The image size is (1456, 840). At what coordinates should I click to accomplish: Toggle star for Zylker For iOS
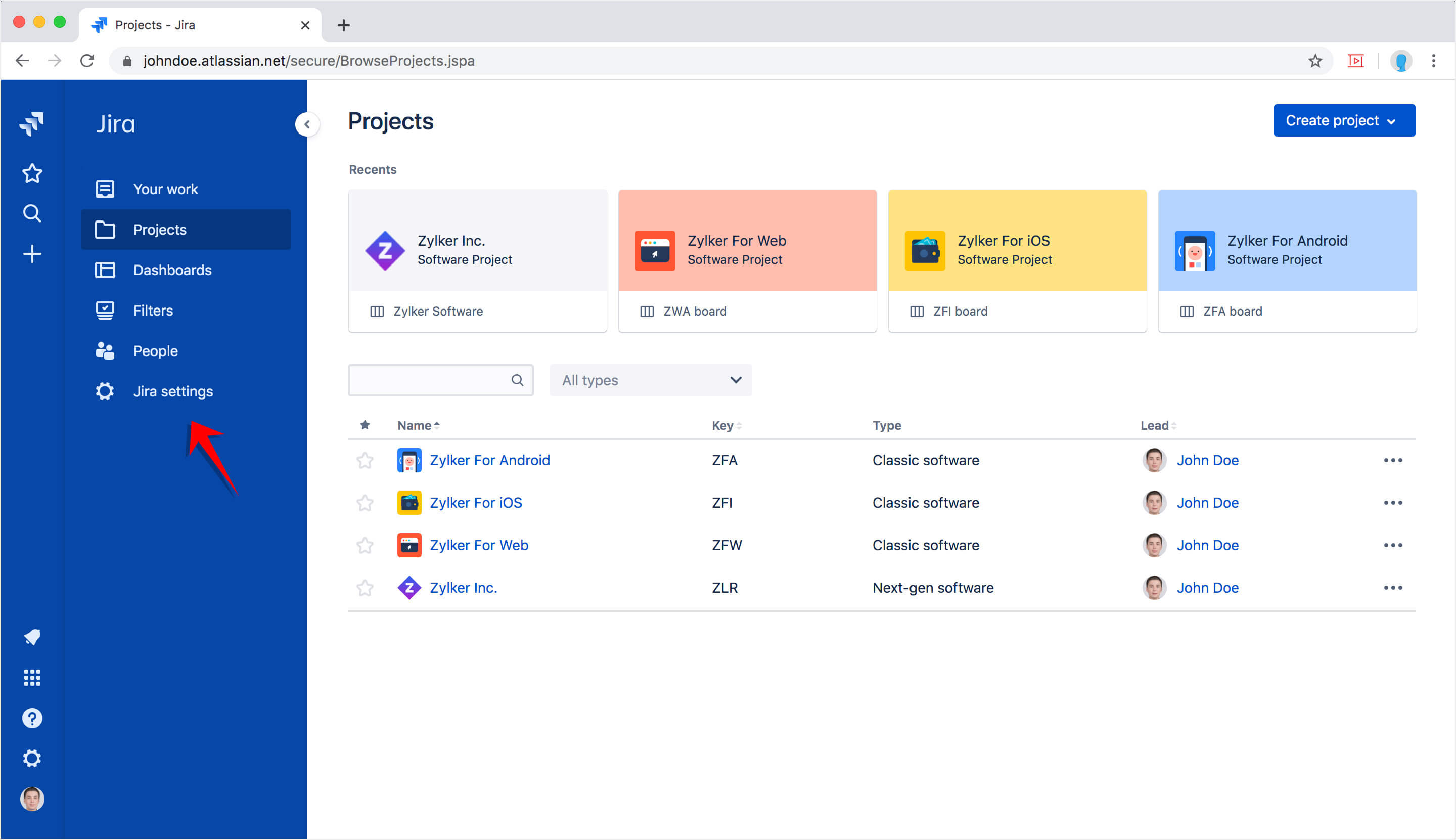[x=366, y=502]
